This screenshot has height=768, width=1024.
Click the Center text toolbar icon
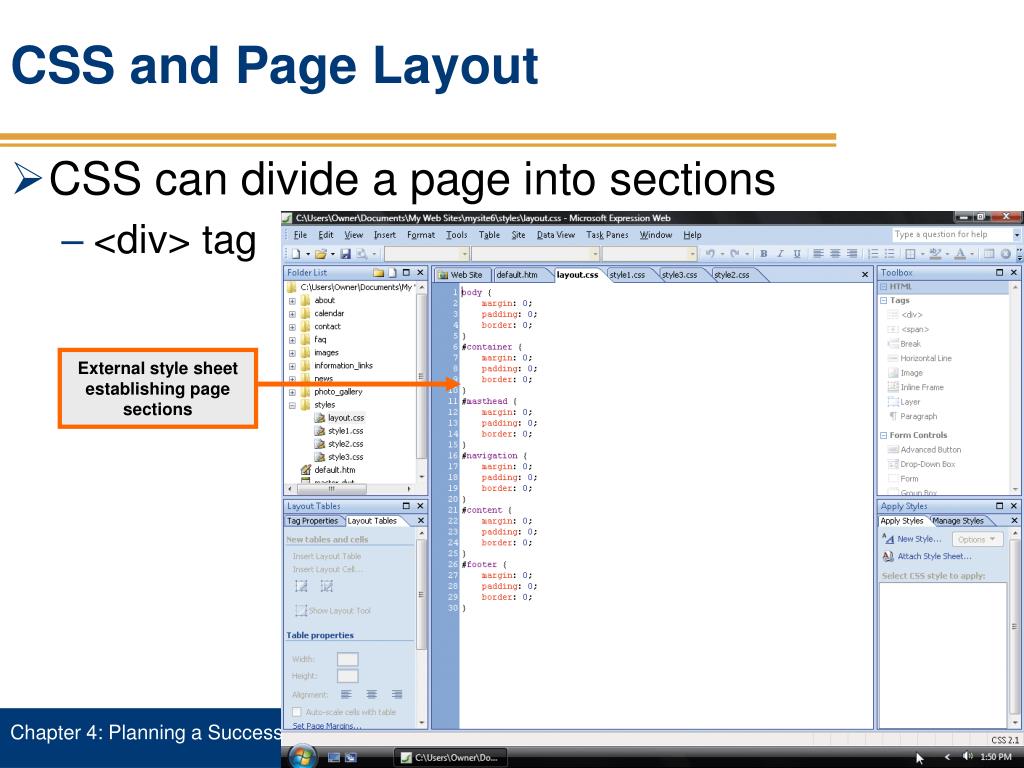tap(835, 253)
